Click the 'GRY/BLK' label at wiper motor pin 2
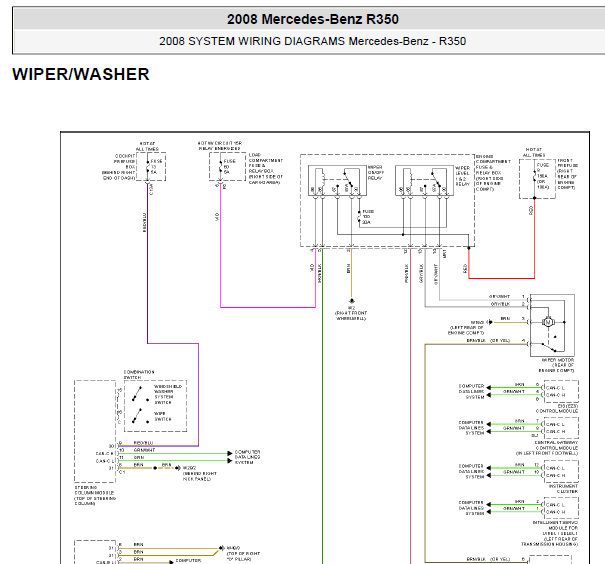Image resolution: width=605 pixels, height=564 pixels. click(500, 304)
